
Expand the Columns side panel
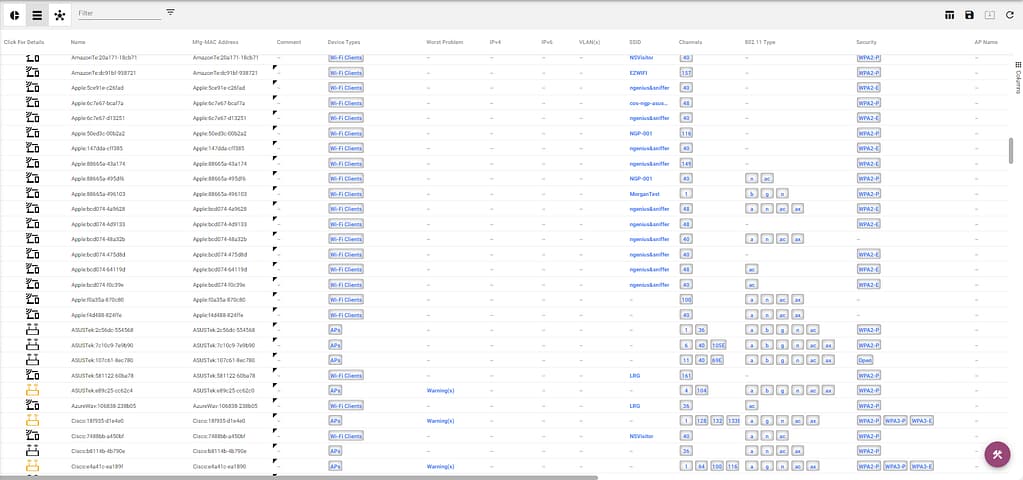(x=1017, y=81)
